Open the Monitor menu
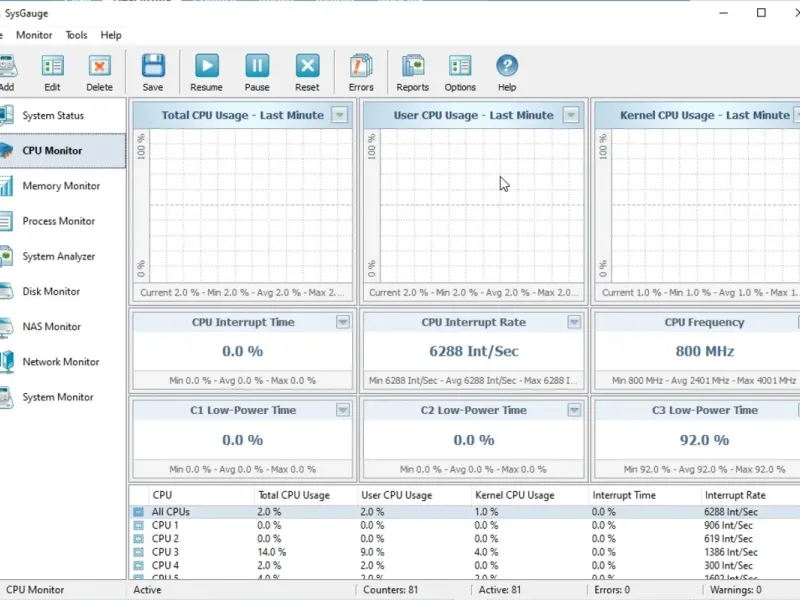The width and height of the screenshot is (800, 600). [x=34, y=35]
